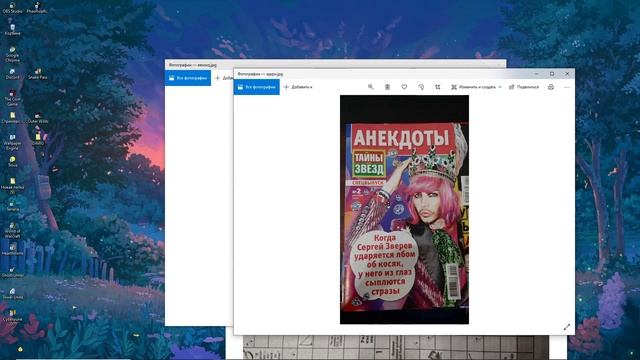Zoom in with the magnifier icon
This screenshot has width=640, height=360.
[x=370, y=87]
